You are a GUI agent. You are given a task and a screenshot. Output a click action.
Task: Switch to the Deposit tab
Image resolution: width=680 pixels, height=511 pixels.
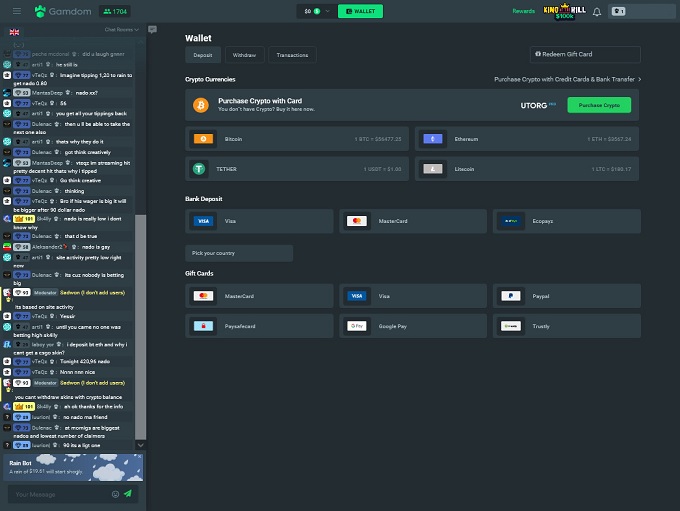pyautogui.click(x=203, y=55)
